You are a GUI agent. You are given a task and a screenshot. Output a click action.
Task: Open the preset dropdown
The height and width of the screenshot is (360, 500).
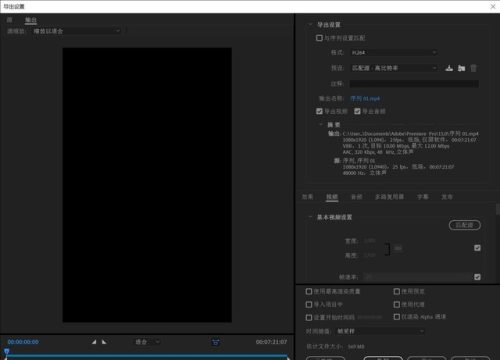coord(394,68)
